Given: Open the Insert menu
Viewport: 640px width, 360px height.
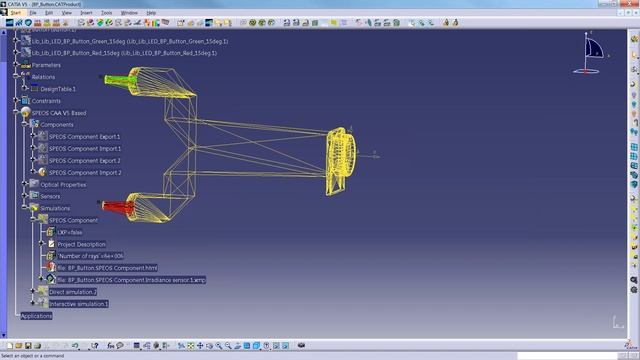Looking at the screenshot, I should tap(86, 13).
